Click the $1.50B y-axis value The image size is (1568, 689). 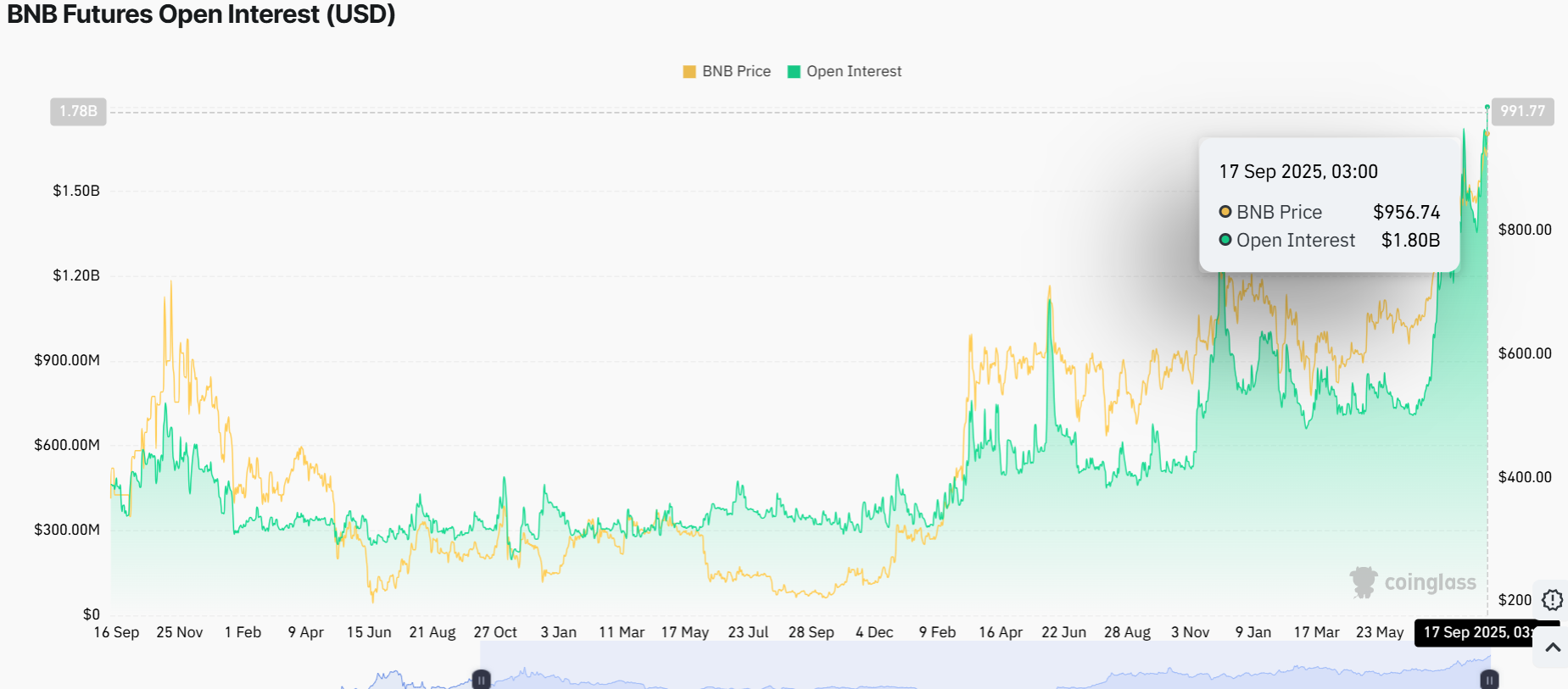[x=76, y=191]
